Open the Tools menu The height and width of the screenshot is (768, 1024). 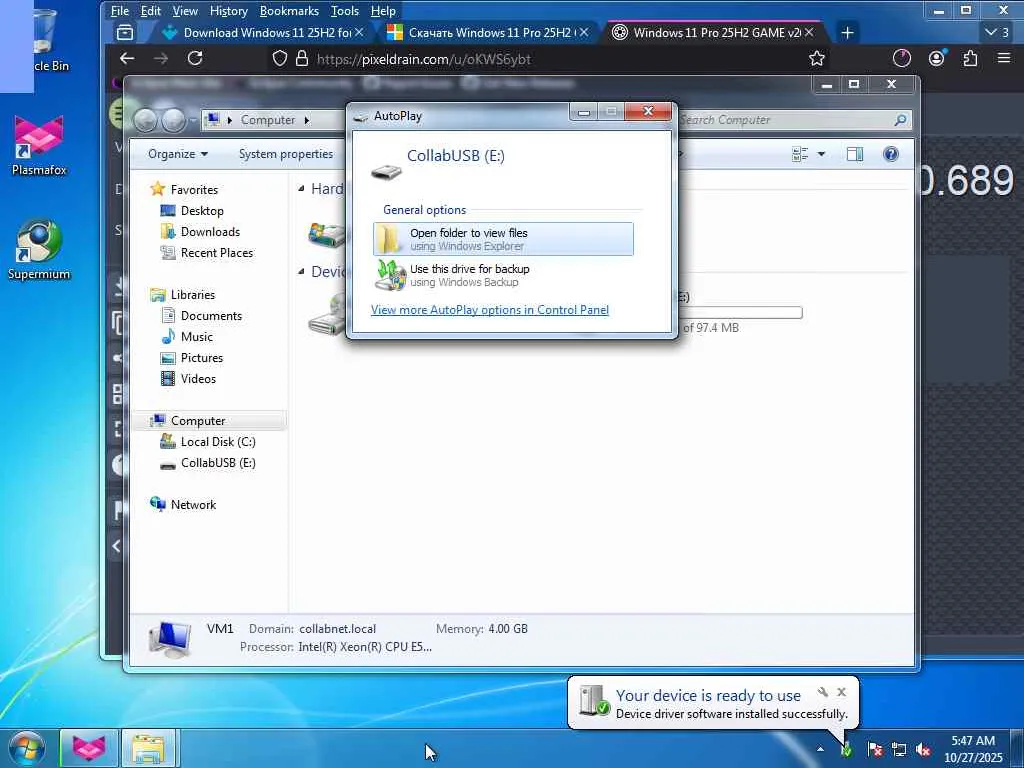click(344, 10)
